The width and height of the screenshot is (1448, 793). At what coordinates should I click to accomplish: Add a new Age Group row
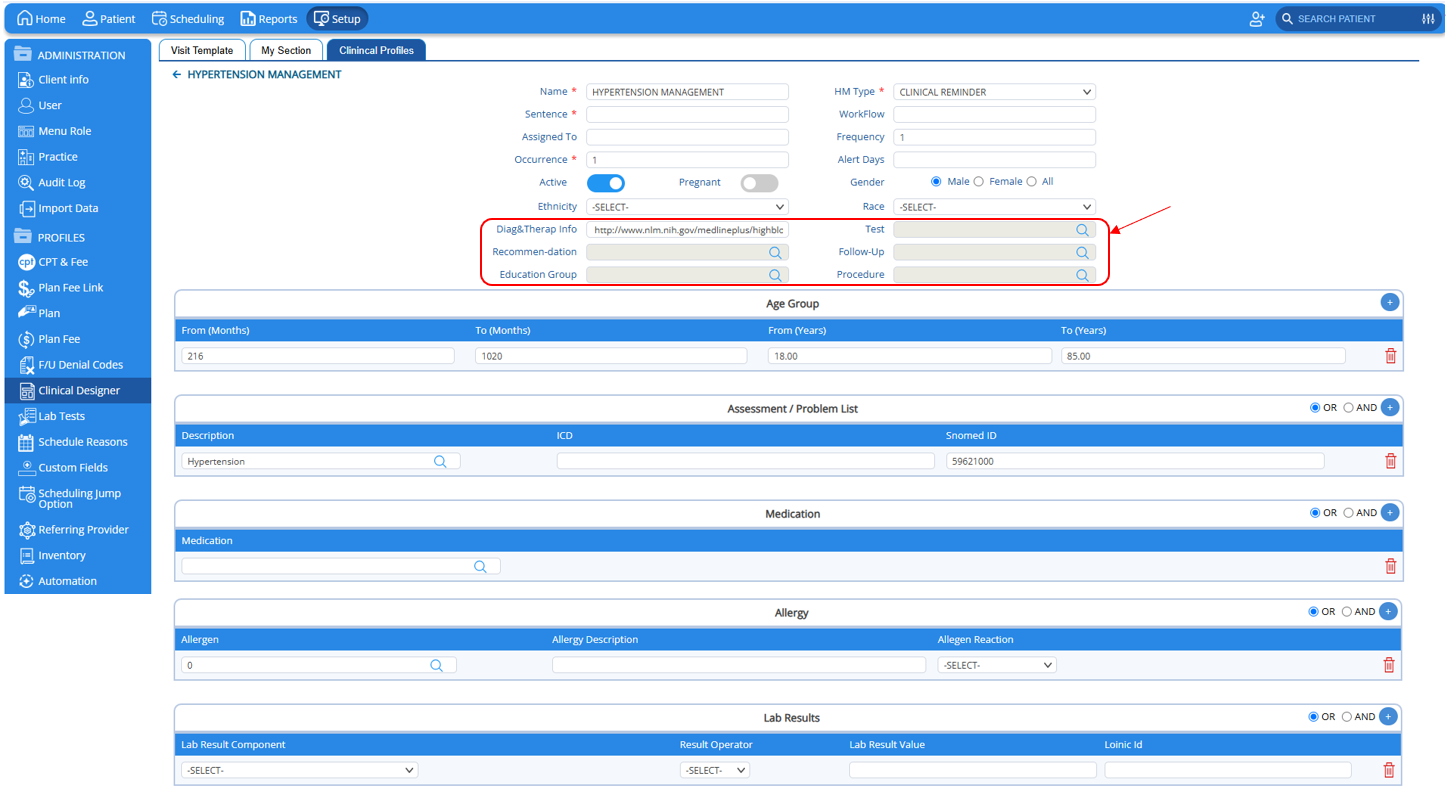pos(1389,302)
